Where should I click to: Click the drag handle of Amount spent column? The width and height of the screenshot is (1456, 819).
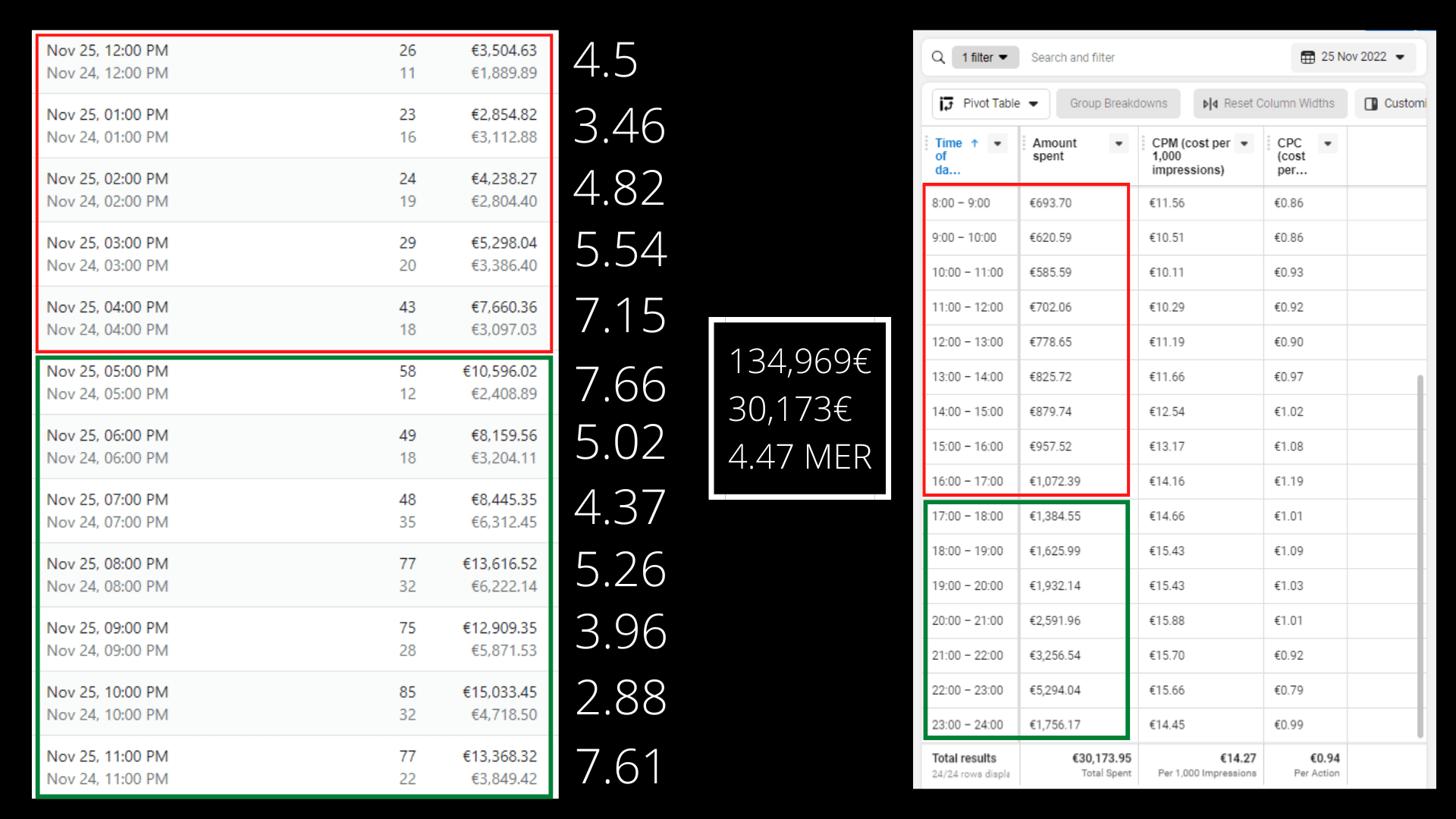(1025, 143)
